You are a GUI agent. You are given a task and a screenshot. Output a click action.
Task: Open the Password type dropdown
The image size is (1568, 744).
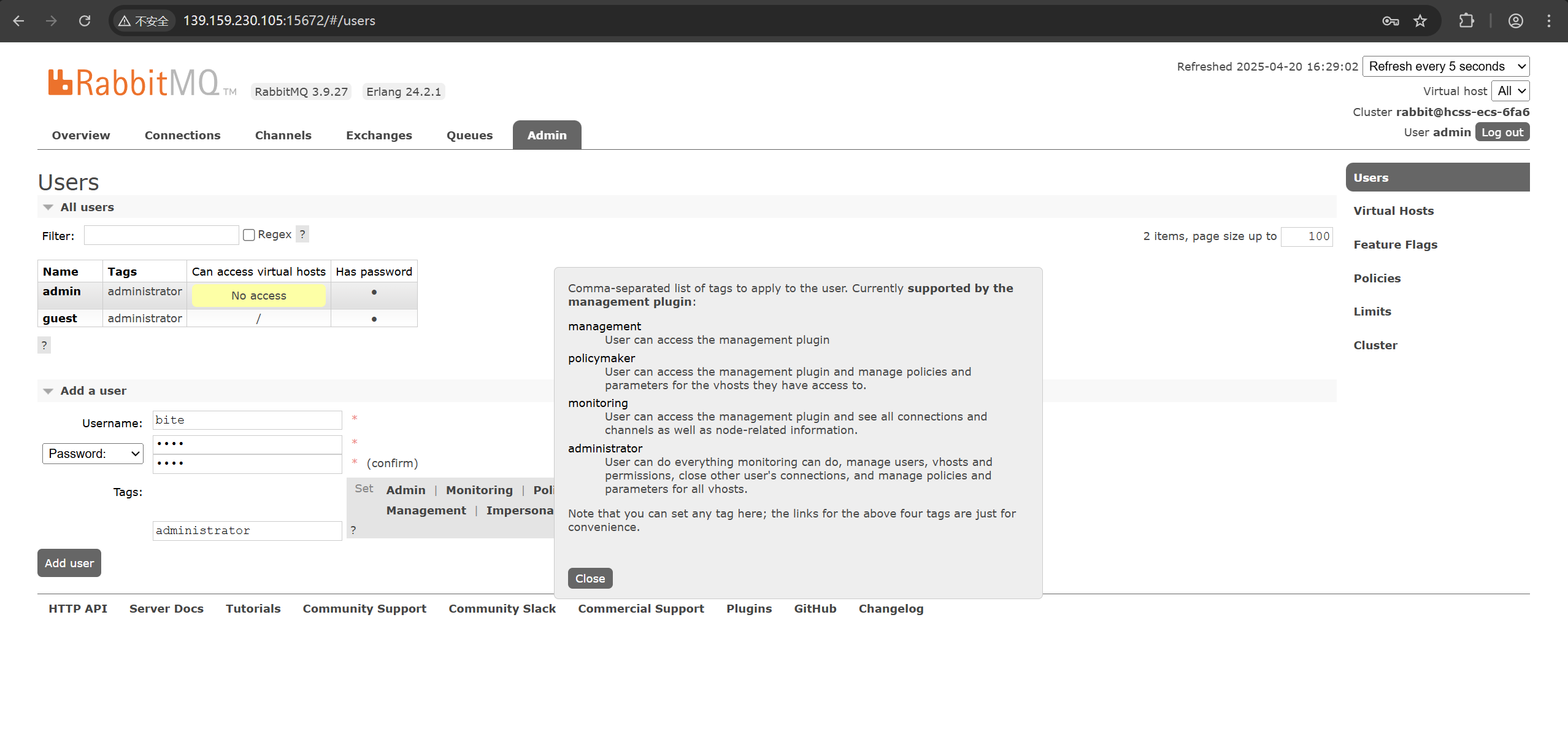93,454
